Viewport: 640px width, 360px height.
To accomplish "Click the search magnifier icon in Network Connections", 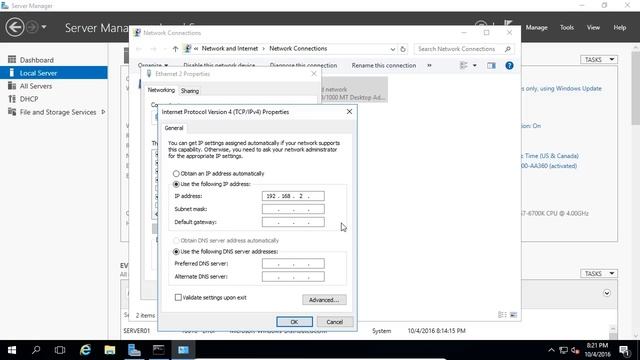I will [x=508, y=49].
